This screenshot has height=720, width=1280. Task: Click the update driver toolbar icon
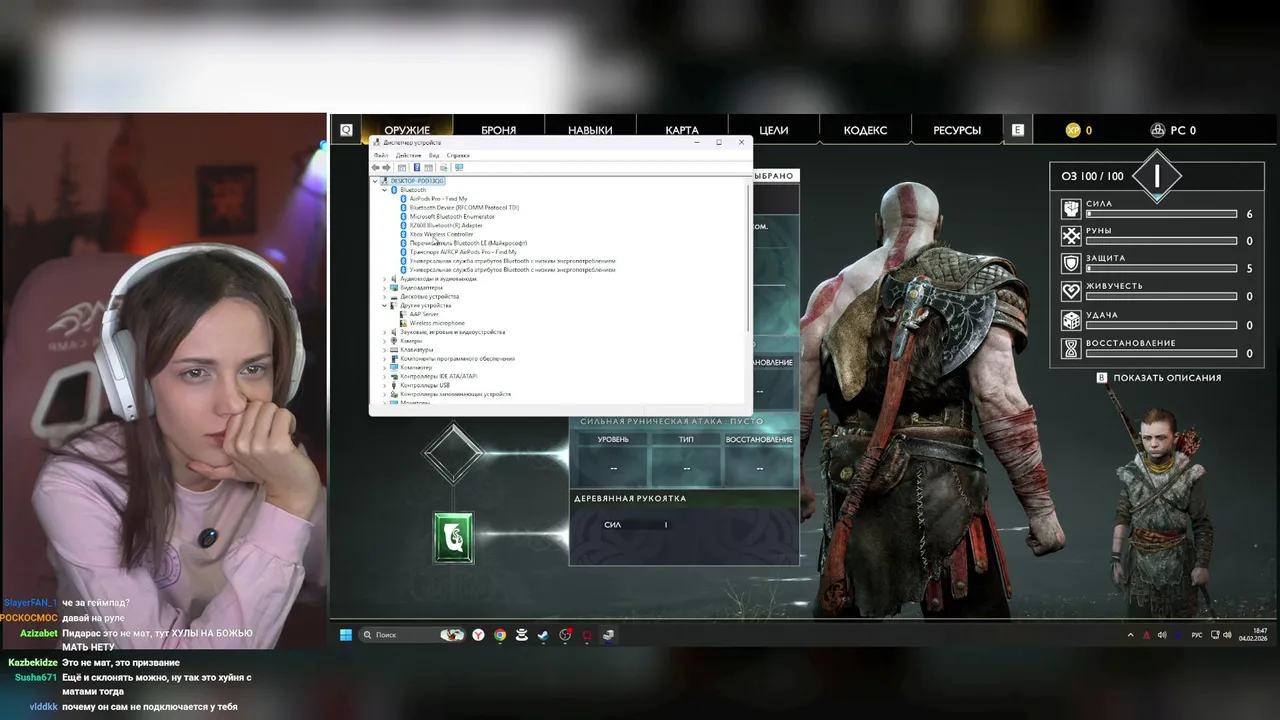point(443,168)
